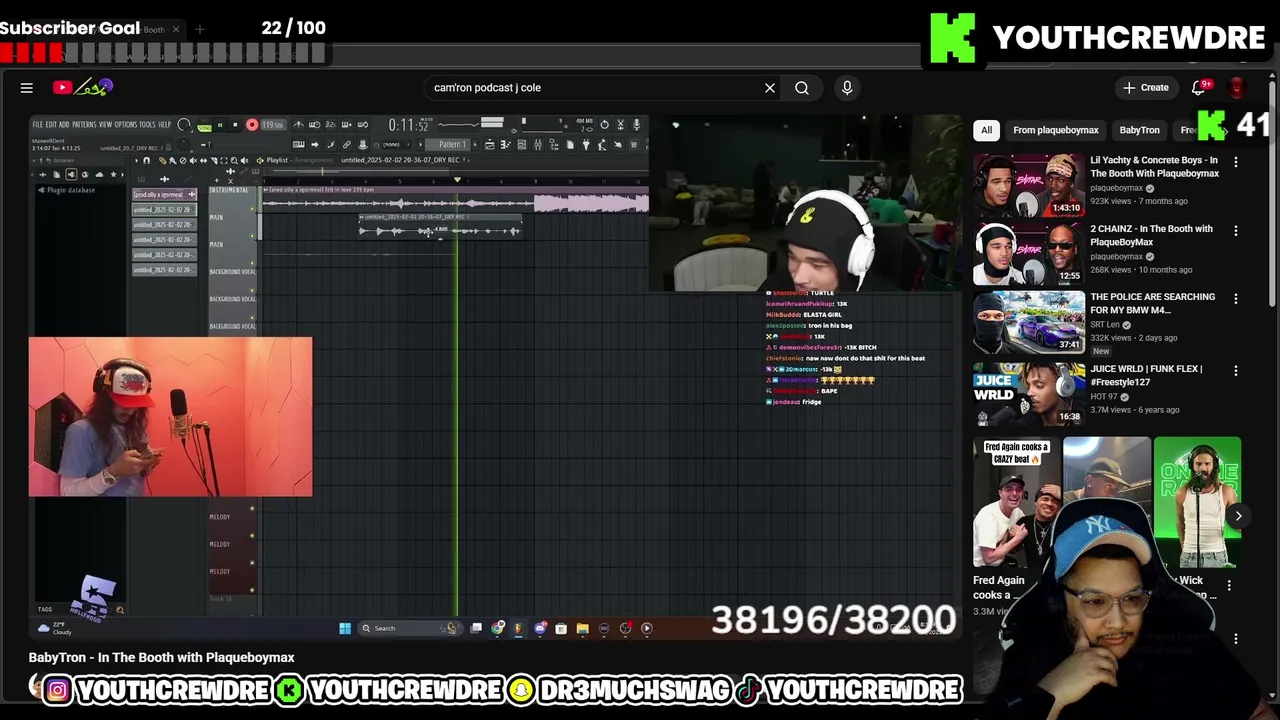Select the BabyTron filter chip
This screenshot has height=720, width=1280.
[x=1139, y=130]
